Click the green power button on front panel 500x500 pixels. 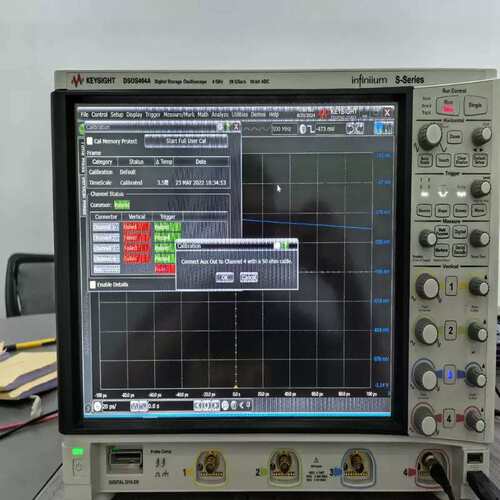click(x=78, y=452)
